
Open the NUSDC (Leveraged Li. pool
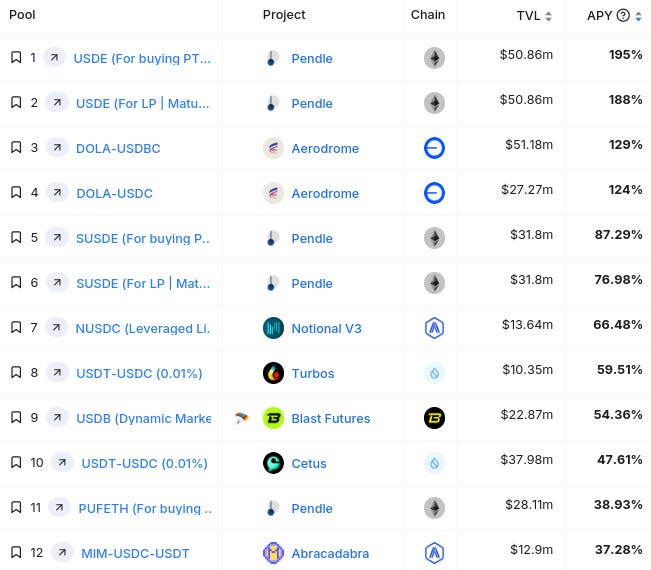click(x=142, y=328)
